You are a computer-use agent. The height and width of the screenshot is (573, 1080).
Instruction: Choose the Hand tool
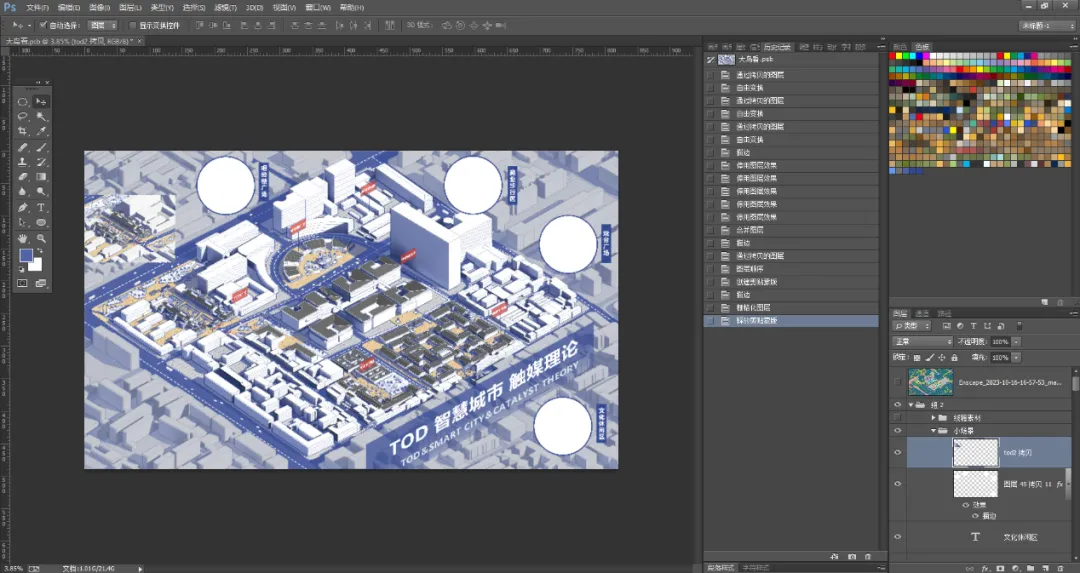23,238
